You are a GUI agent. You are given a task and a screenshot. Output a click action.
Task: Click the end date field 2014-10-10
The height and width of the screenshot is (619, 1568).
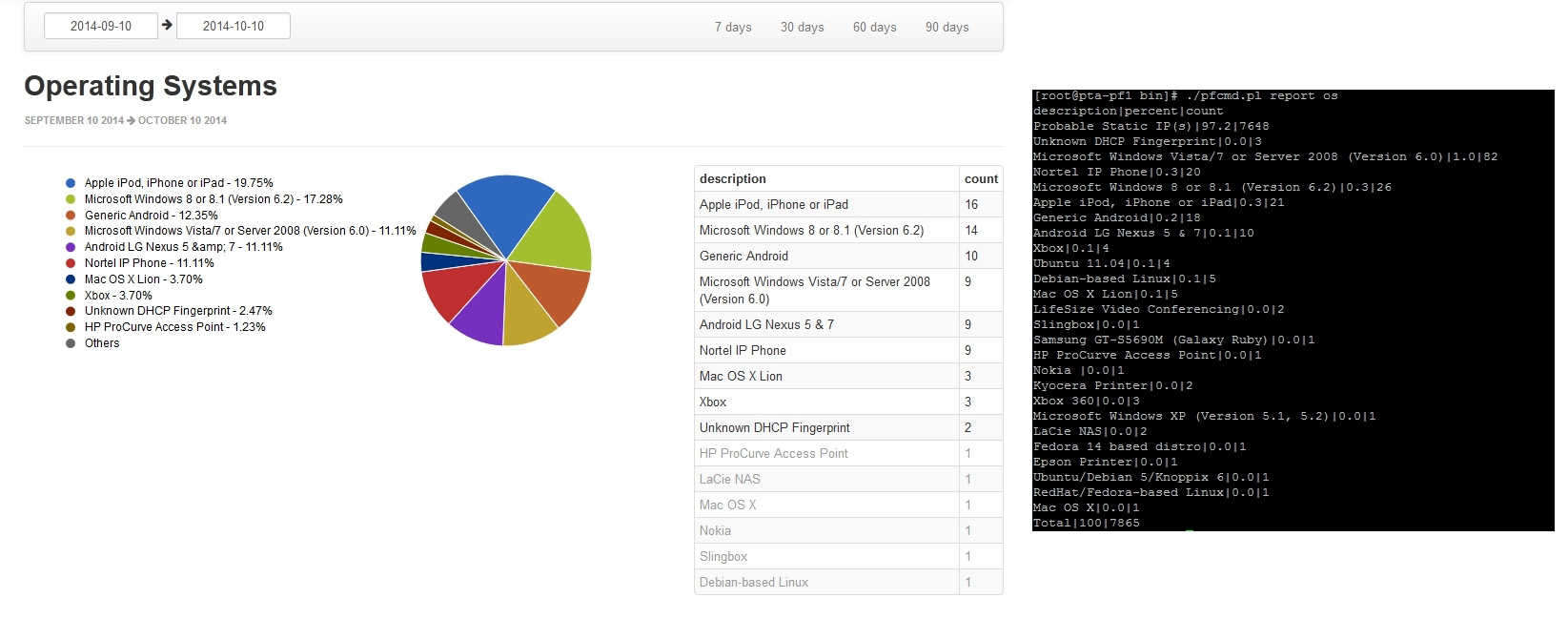(234, 26)
